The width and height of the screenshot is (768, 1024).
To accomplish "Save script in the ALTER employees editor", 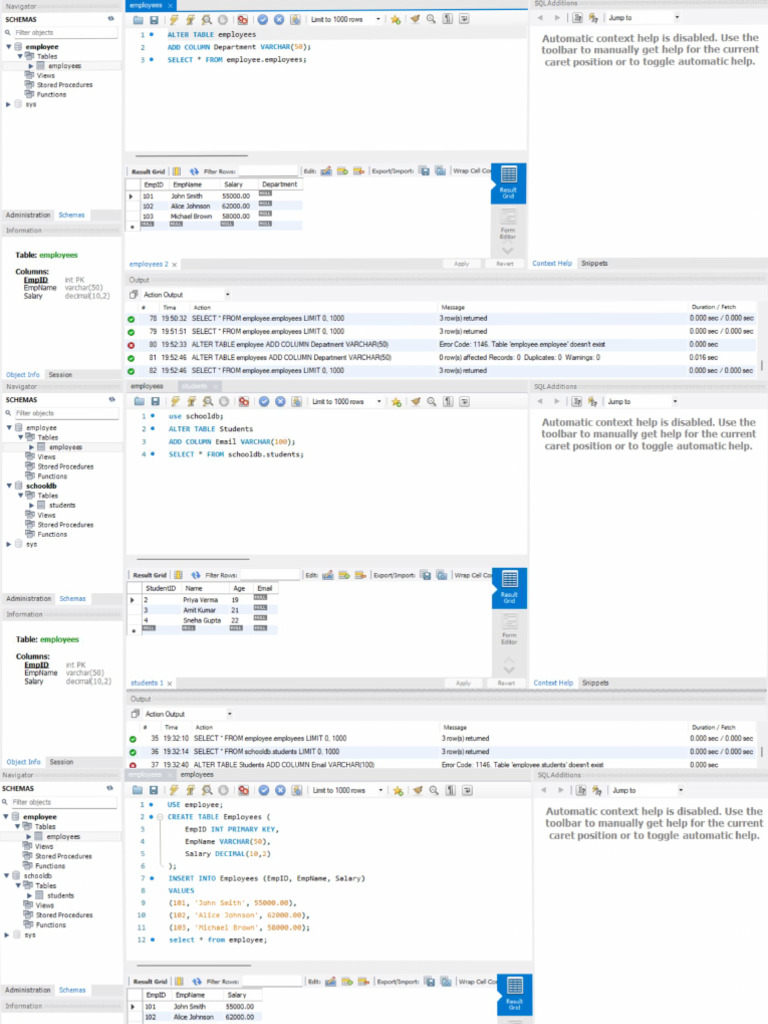I will (x=154, y=20).
